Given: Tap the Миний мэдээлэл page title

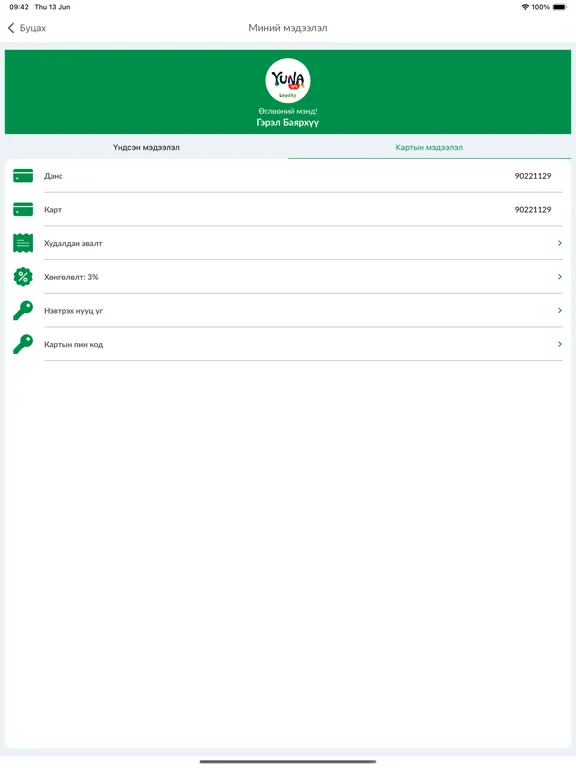Looking at the screenshot, I should coord(288,28).
